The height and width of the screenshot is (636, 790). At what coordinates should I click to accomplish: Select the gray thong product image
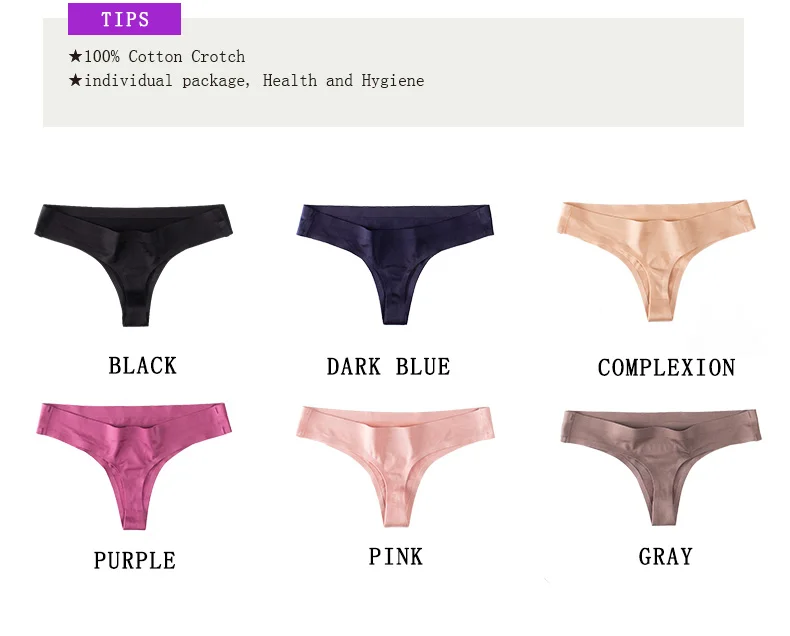[x=661, y=467]
